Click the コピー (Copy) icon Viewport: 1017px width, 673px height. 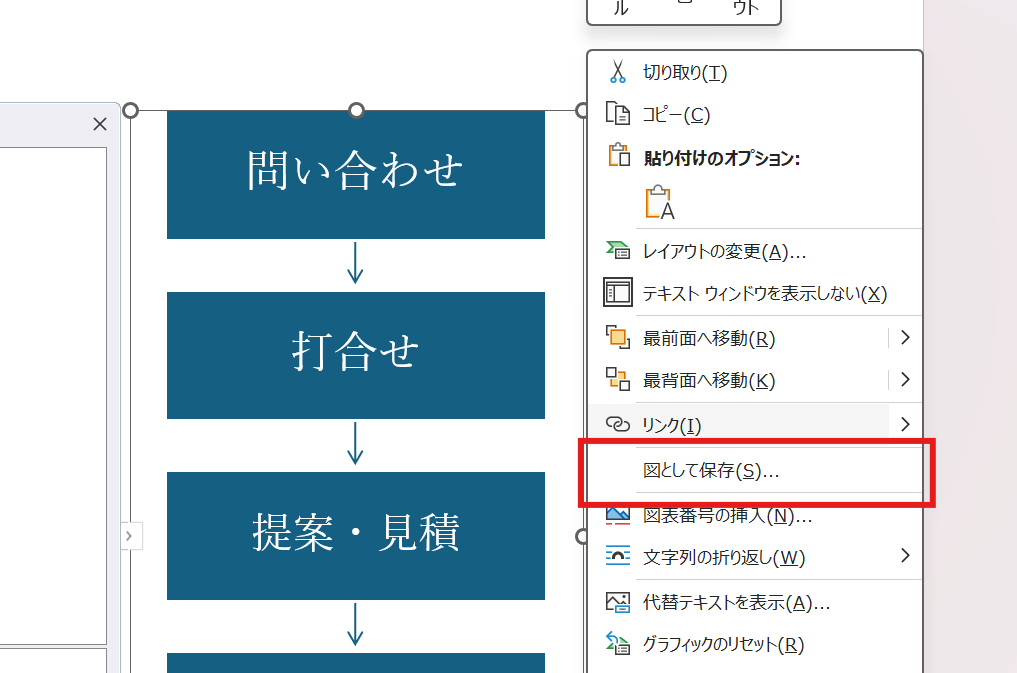pos(619,114)
